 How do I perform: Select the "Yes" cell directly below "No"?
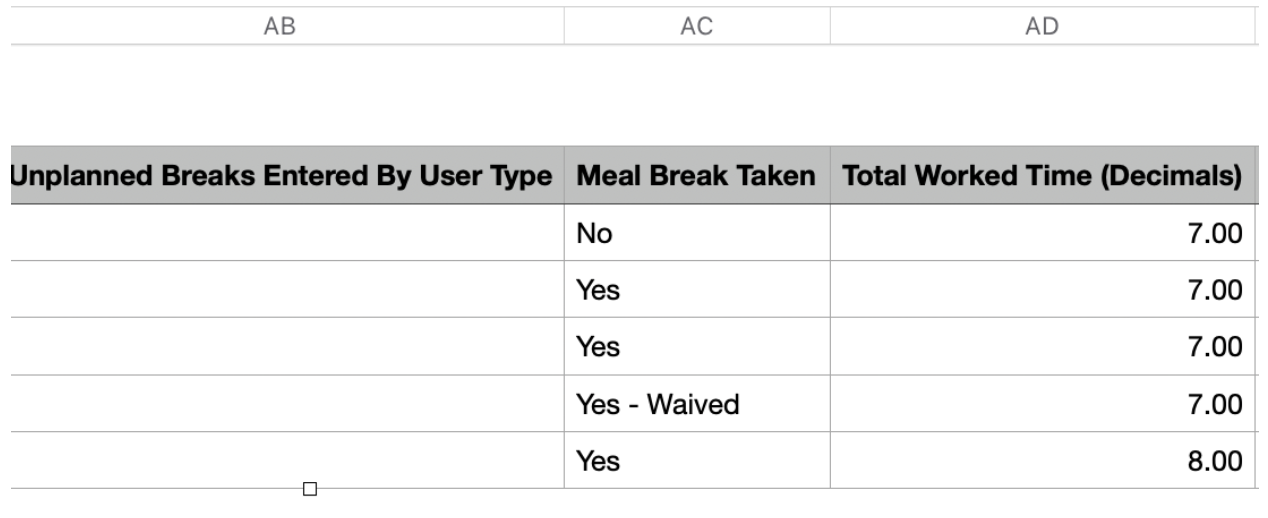[696, 290]
